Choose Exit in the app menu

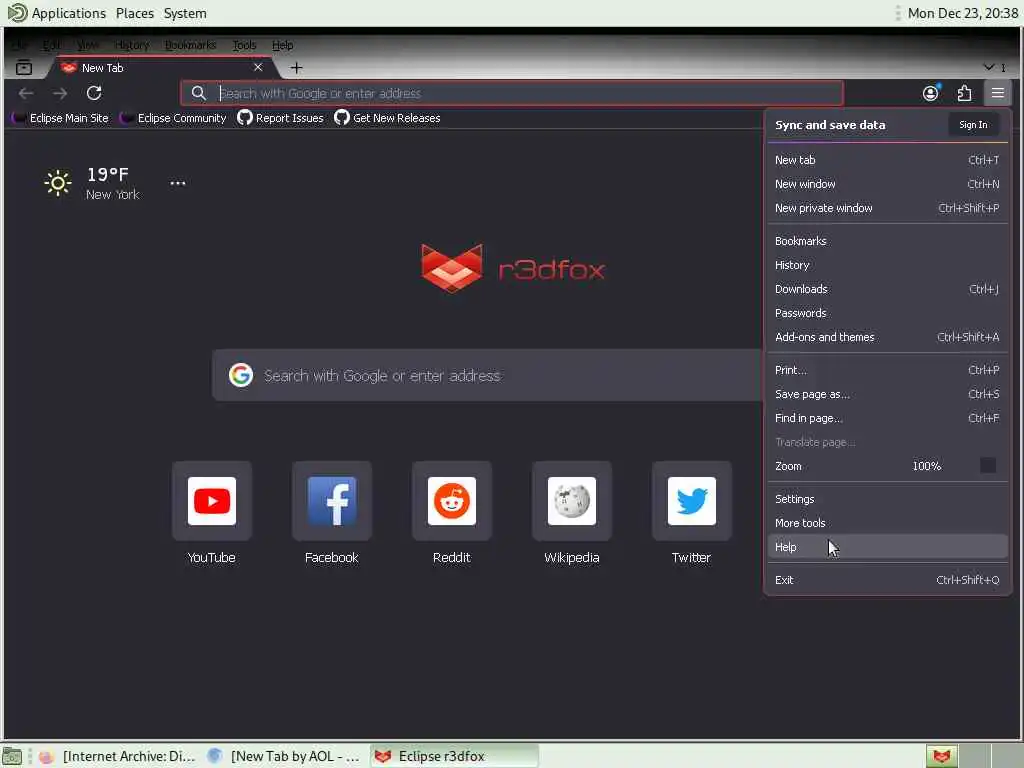887,580
